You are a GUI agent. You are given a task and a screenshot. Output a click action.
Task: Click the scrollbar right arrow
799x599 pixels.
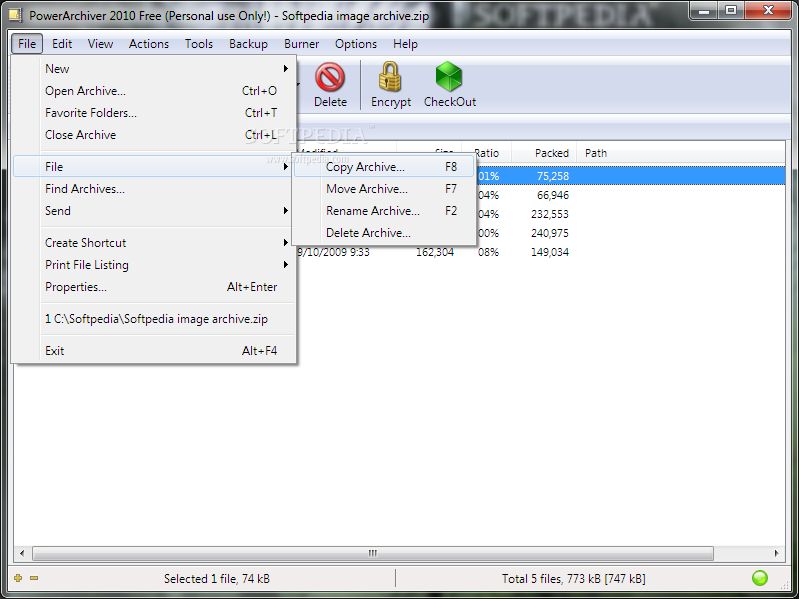click(x=776, y=553)
